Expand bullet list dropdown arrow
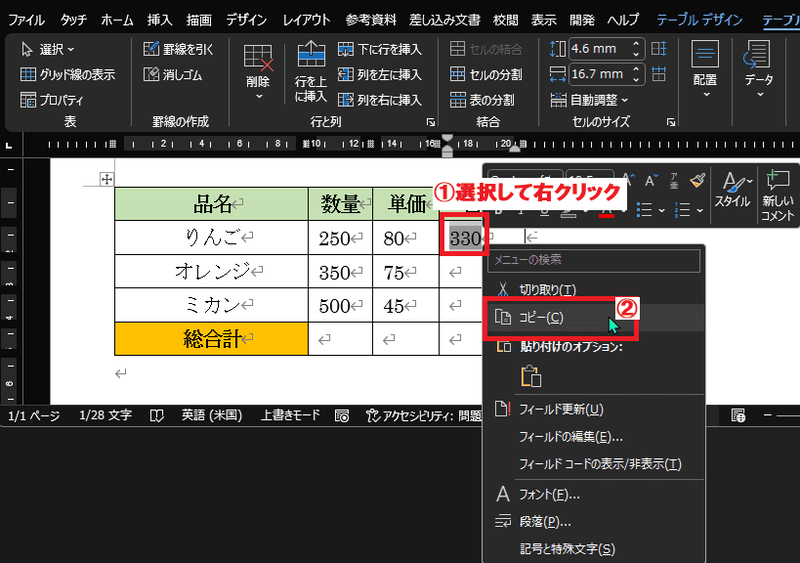This screenshot has width=800, height=563. click(x=662, y=210)
